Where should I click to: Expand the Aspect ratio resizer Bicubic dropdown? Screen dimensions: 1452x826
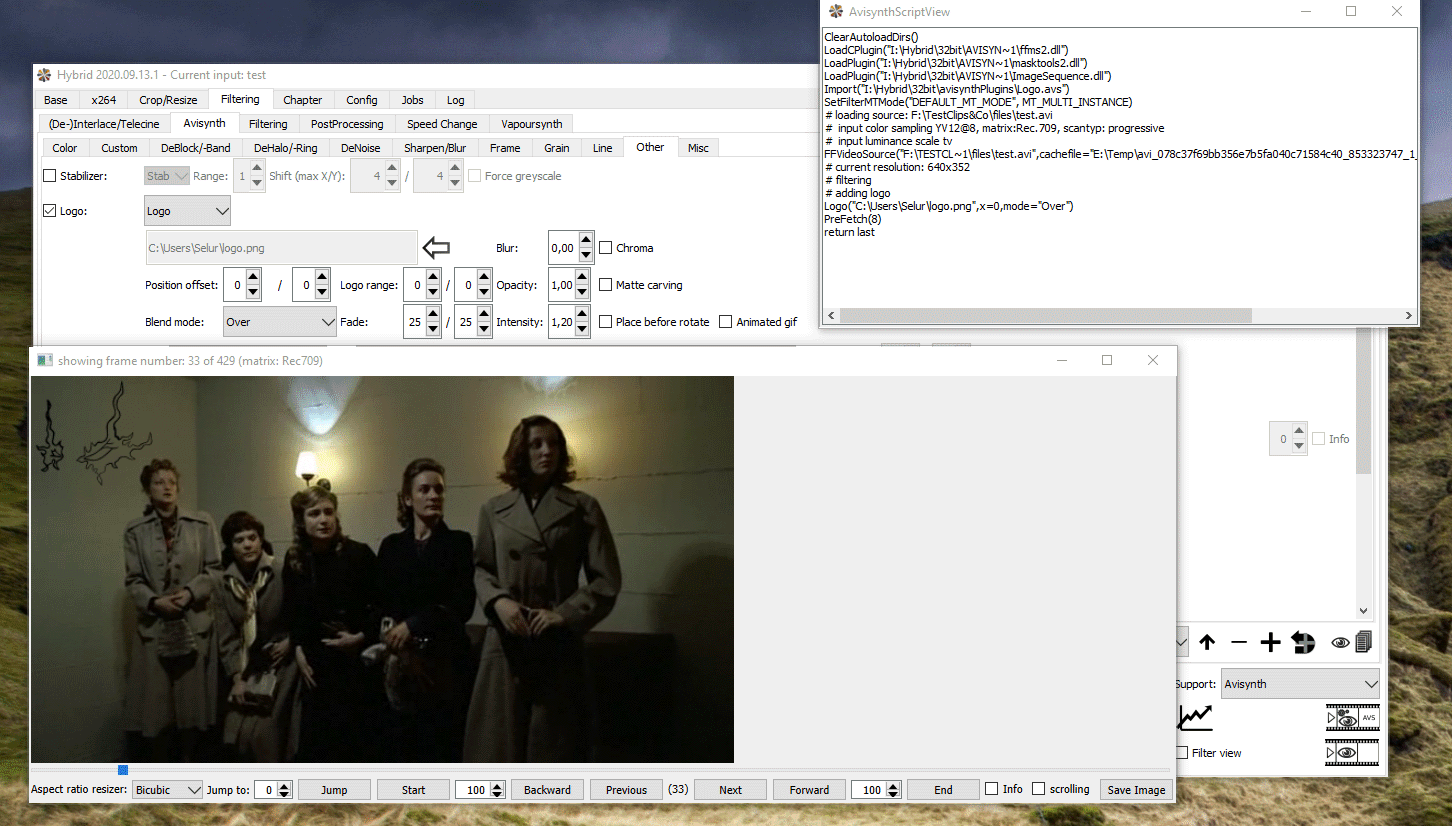click(x=168, y=790)
